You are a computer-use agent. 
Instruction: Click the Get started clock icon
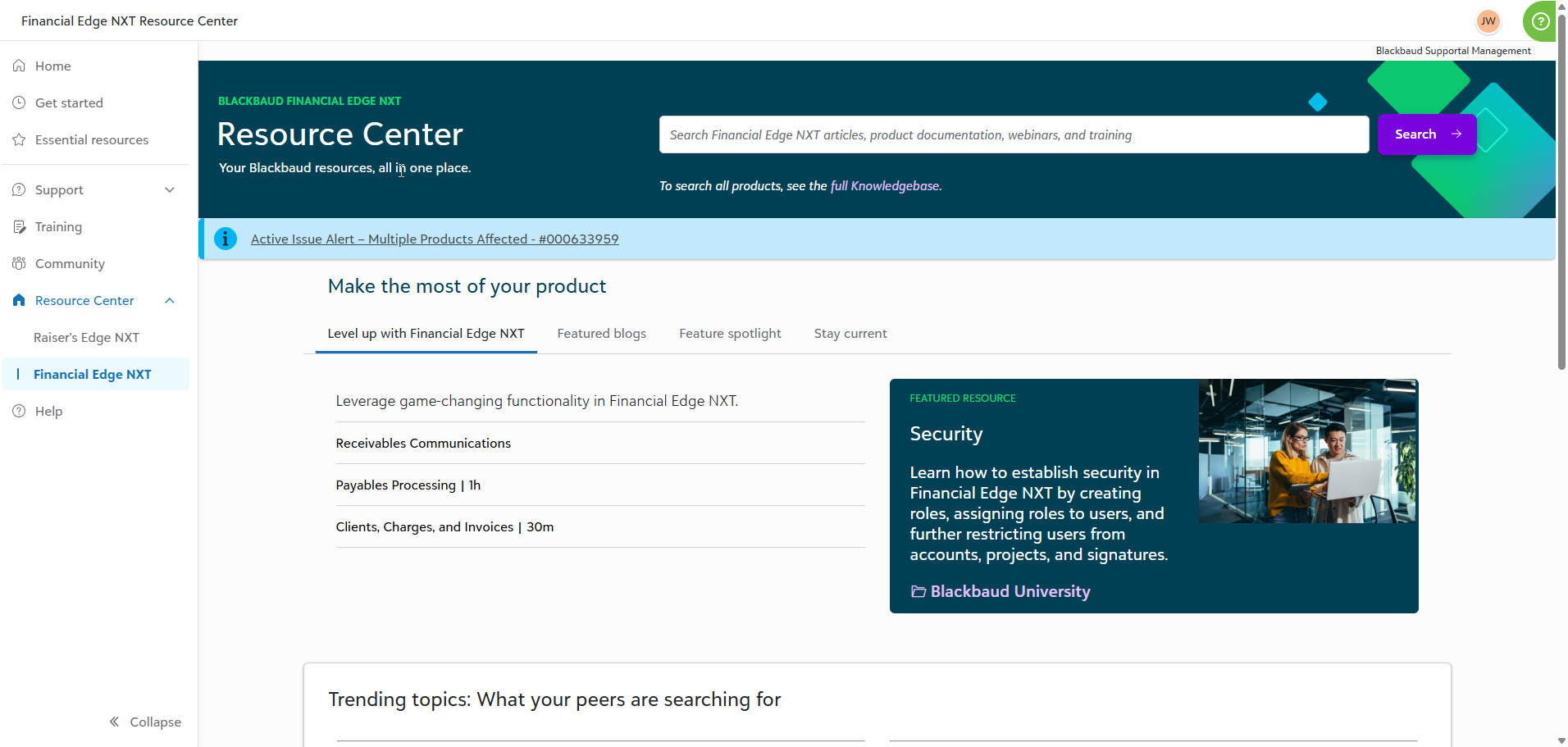click(x=19, y=102)
